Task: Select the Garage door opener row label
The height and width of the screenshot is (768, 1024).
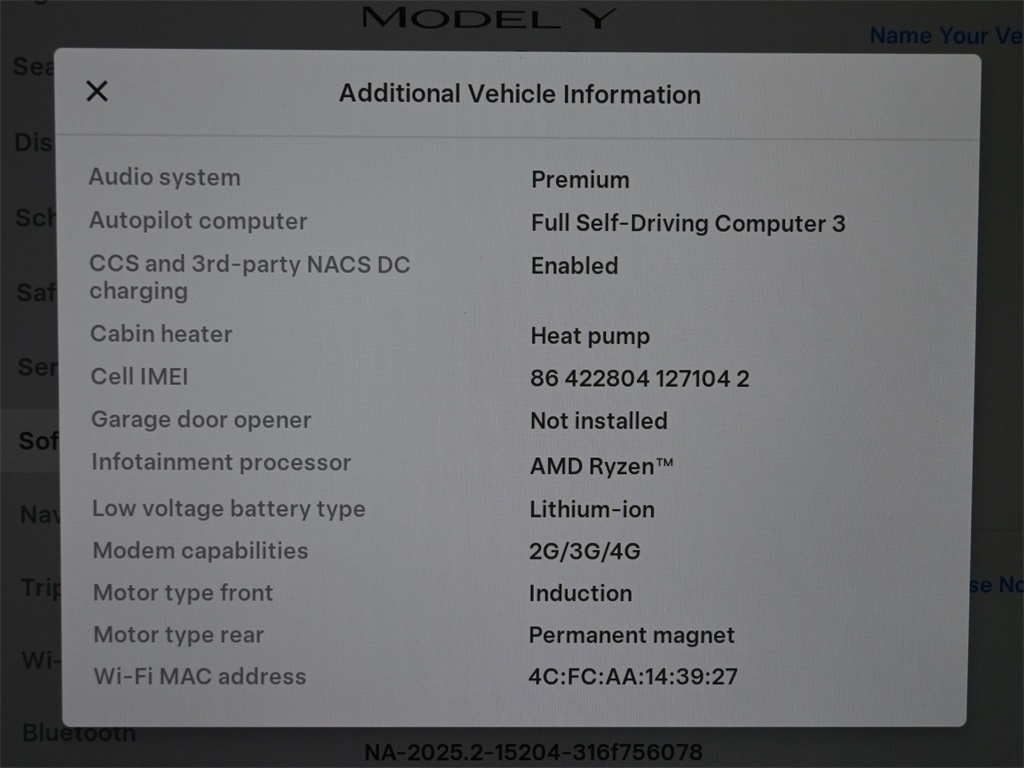Action: pyautogui.click(x=201, y=420)
